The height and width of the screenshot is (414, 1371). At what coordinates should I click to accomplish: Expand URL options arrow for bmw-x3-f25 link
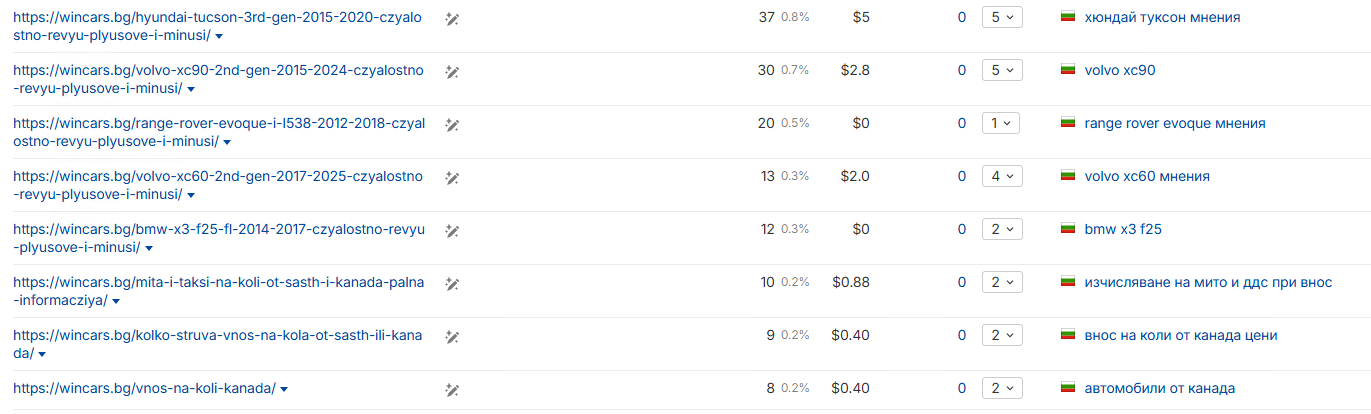149,248
